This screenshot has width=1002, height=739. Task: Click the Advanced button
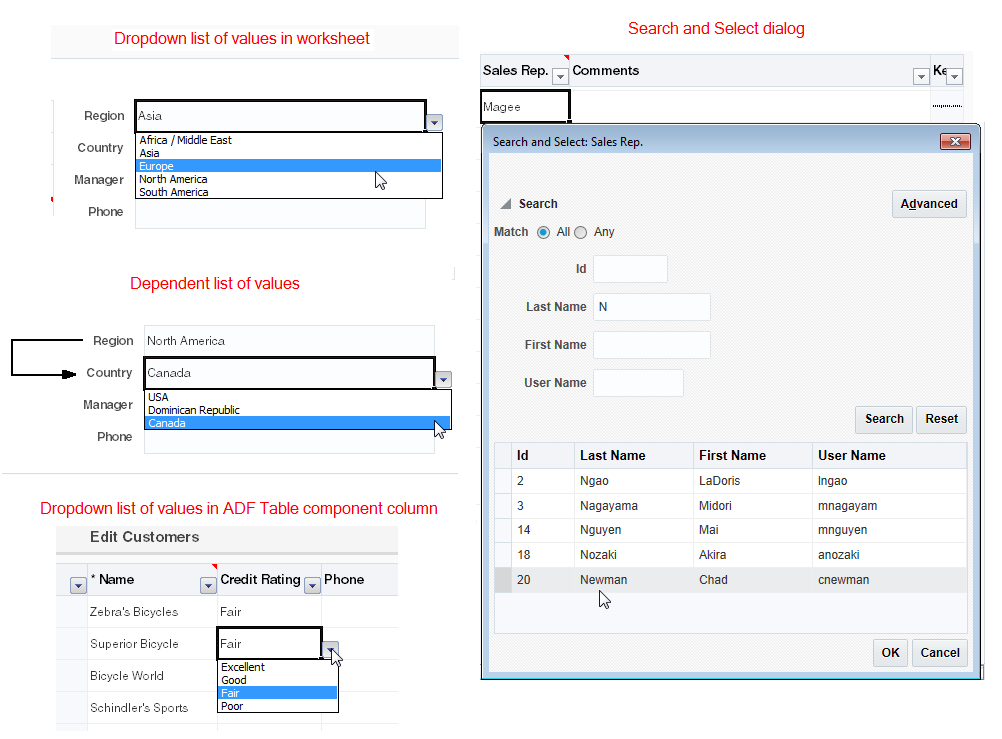click(929, 204)
